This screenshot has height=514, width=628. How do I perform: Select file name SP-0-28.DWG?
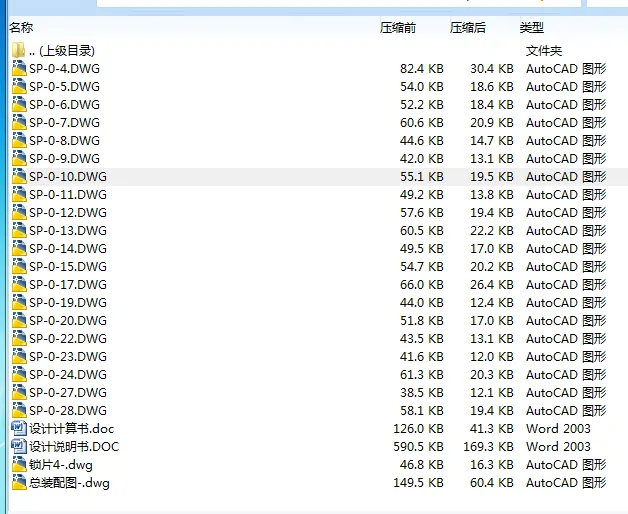pyautogui.click(x=68, y=411)
